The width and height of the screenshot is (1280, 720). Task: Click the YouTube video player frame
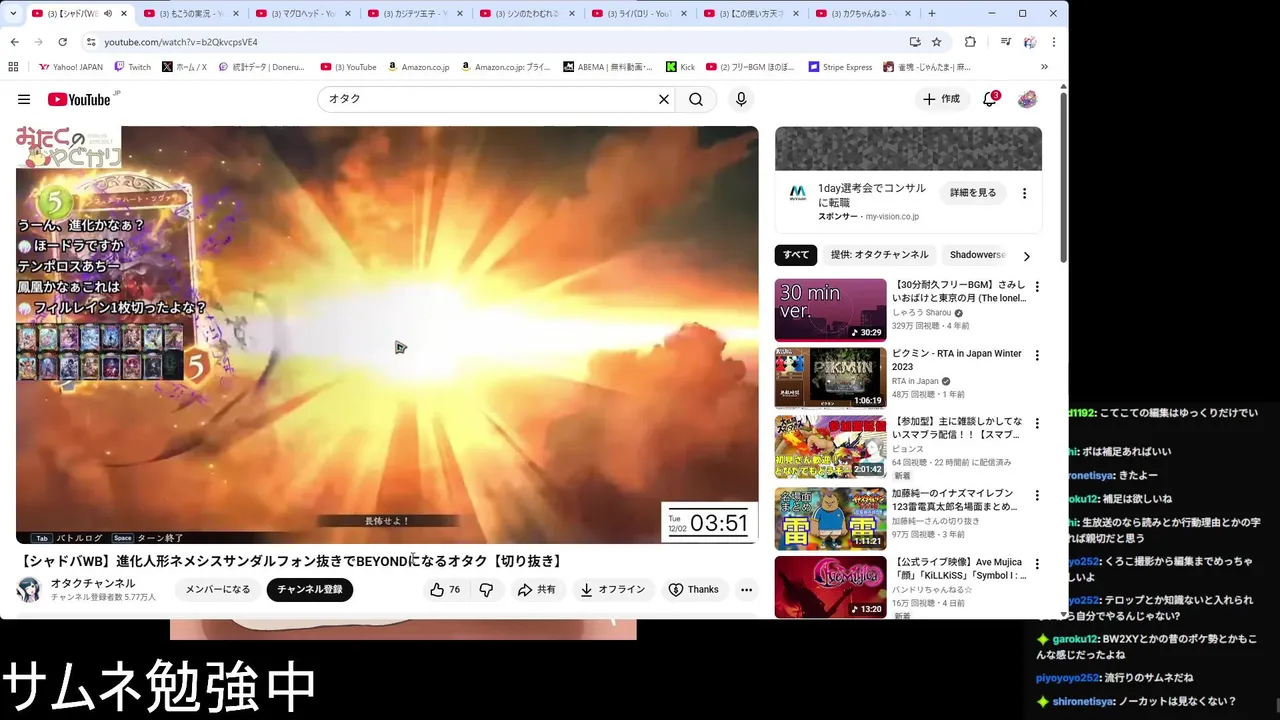[387, 335]
